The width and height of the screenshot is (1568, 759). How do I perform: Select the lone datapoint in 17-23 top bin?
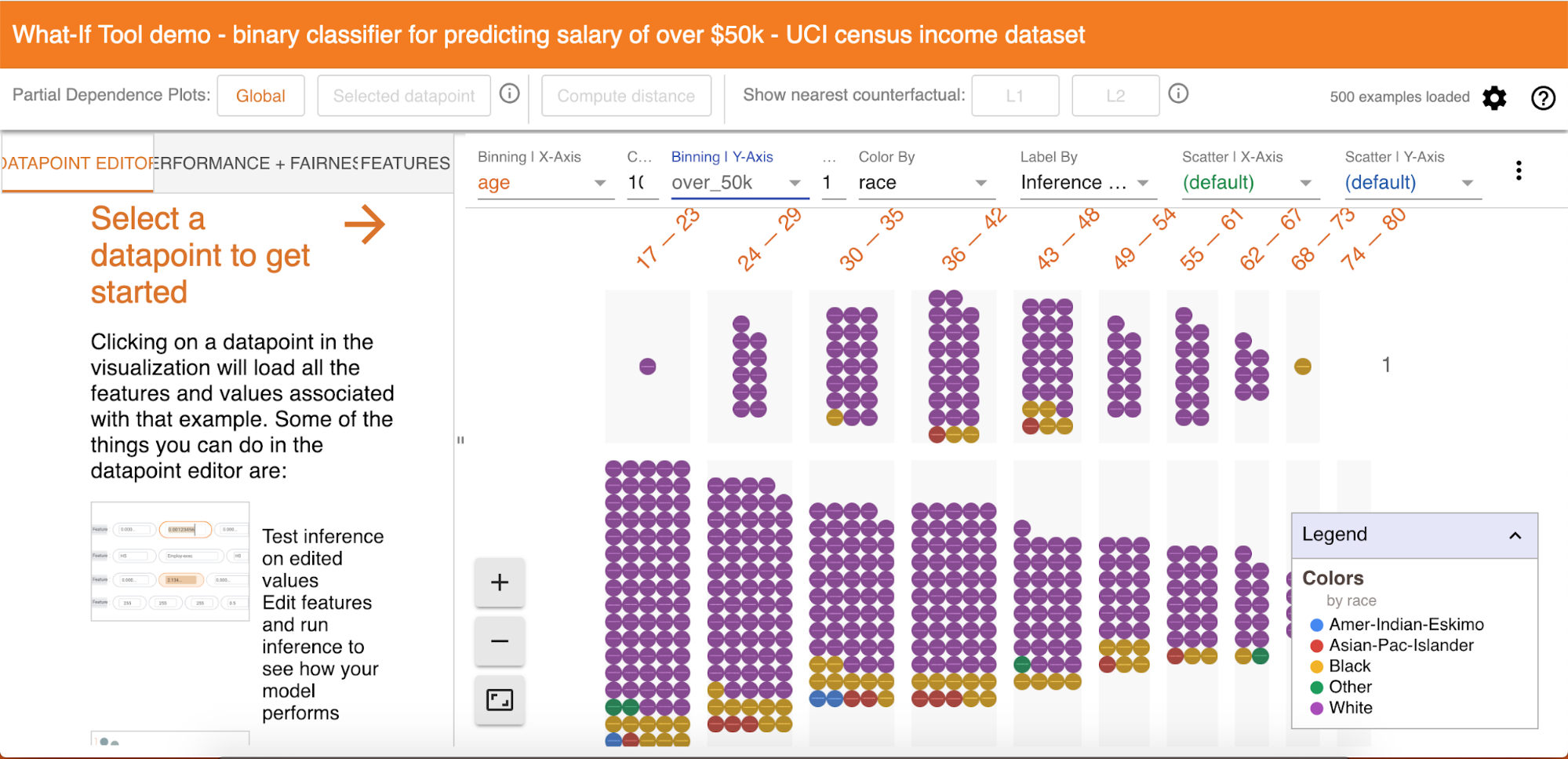point(647,367)
